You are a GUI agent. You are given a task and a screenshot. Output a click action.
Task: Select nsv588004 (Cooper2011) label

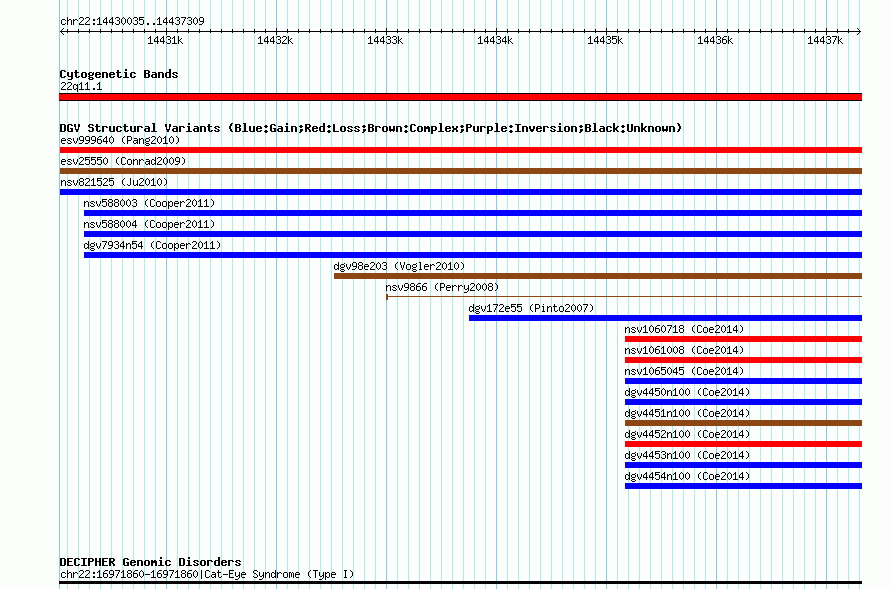pyautogui.click(x=149, y=224)
